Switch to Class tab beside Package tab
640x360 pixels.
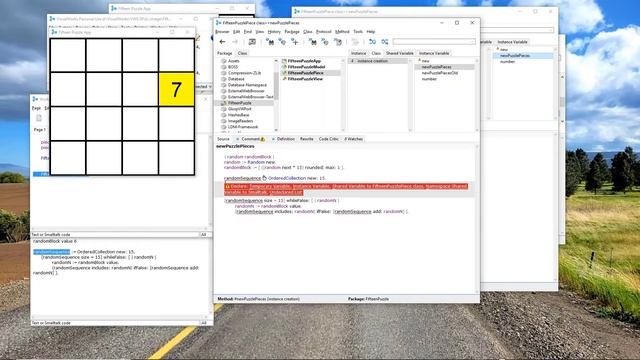(242, 53)
